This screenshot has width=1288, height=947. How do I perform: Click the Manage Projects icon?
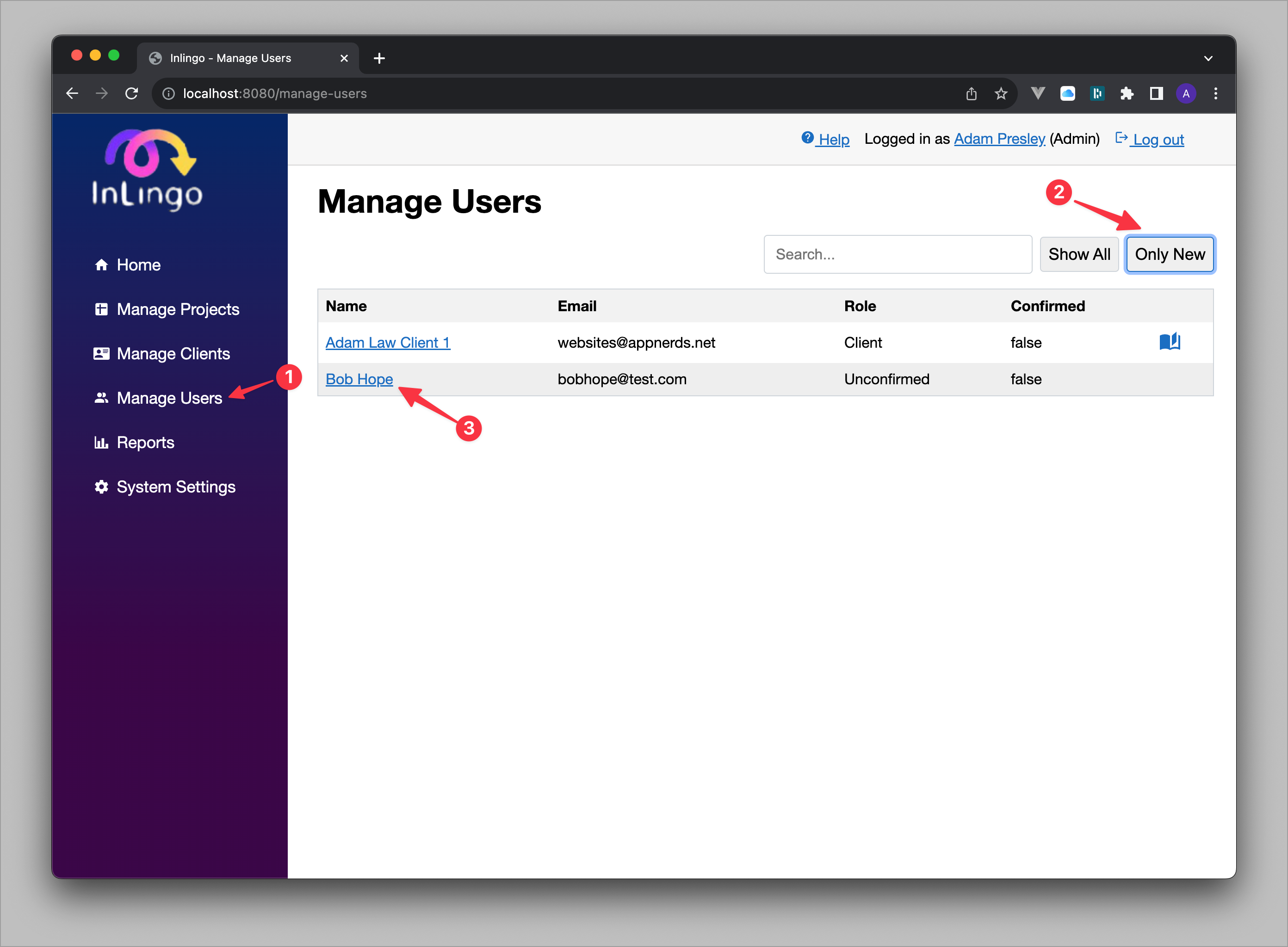point(102,309)
